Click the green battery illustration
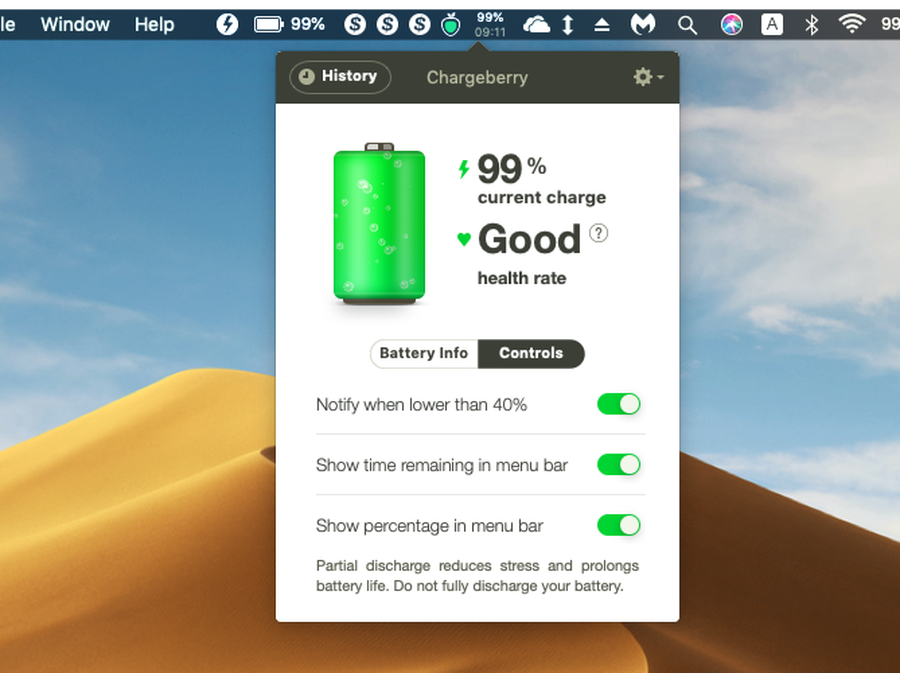900x673 pixels. click(x=379, y=224)
